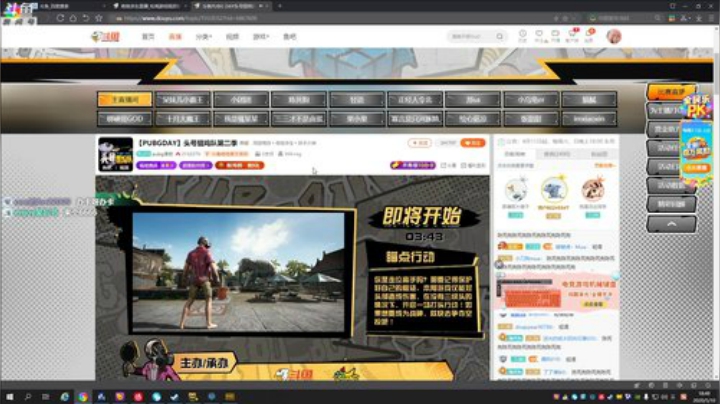
Task: Open the followed-streams heart icon
Action: coord(539,36)
